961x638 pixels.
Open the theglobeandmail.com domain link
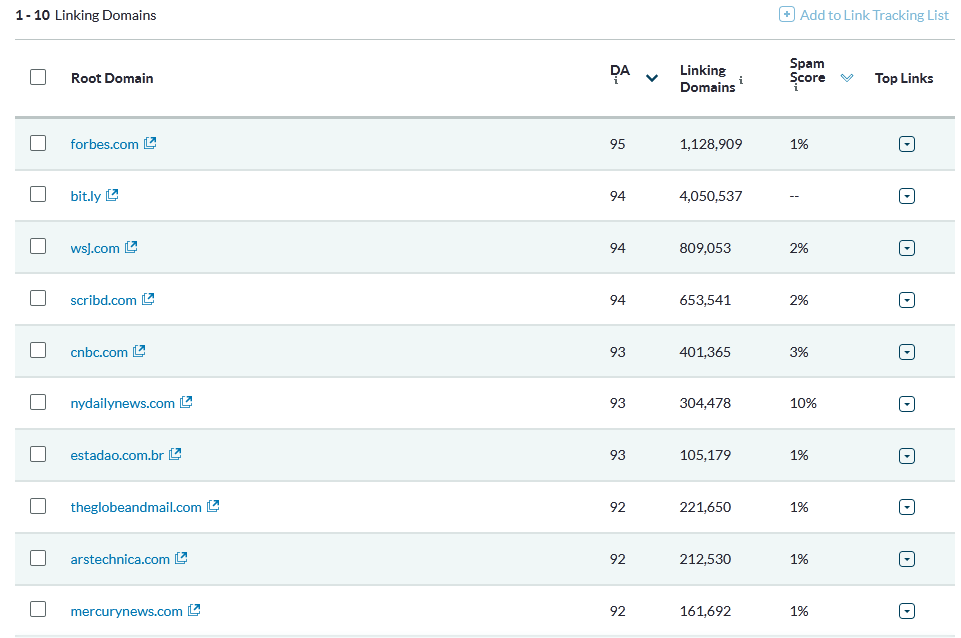coord(136,507)
